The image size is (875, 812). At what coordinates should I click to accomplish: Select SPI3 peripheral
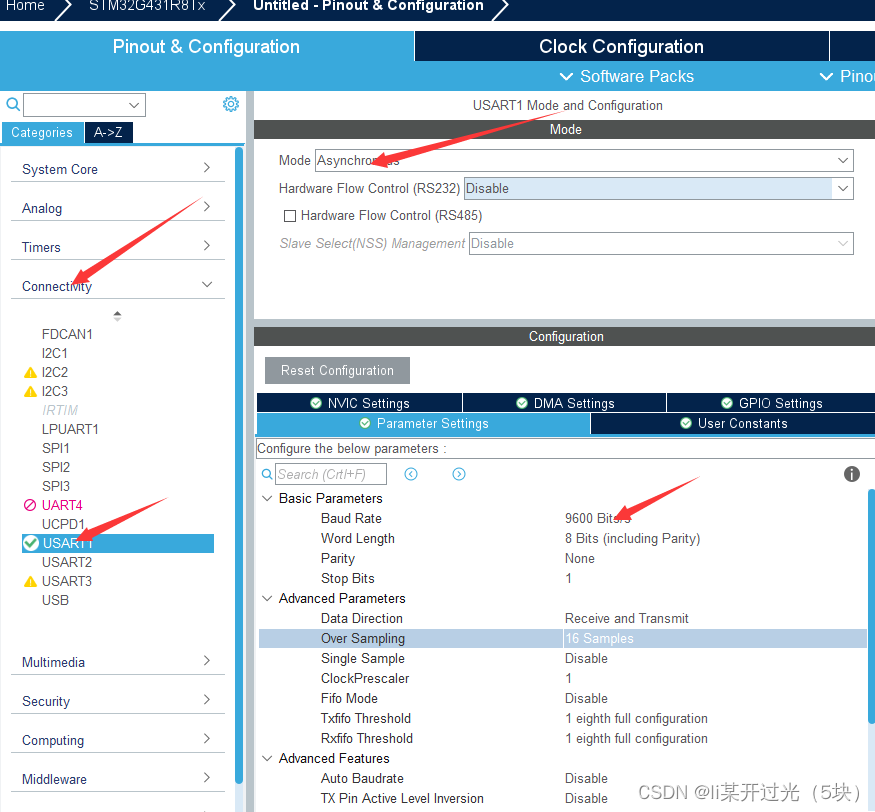pyautogui.click(x=56, y=486)
